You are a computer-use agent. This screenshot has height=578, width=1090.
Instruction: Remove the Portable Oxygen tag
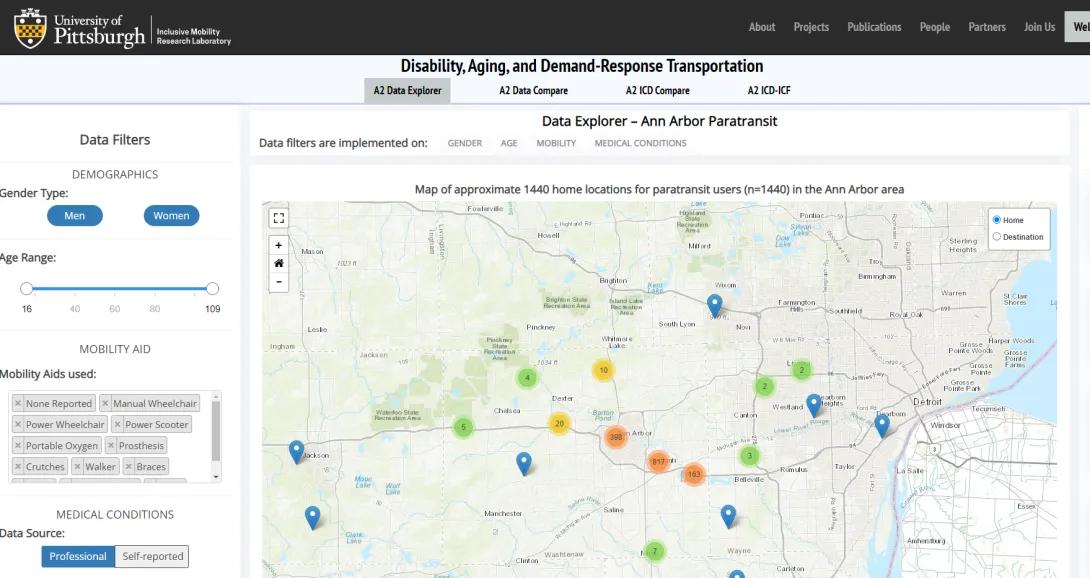18,446
